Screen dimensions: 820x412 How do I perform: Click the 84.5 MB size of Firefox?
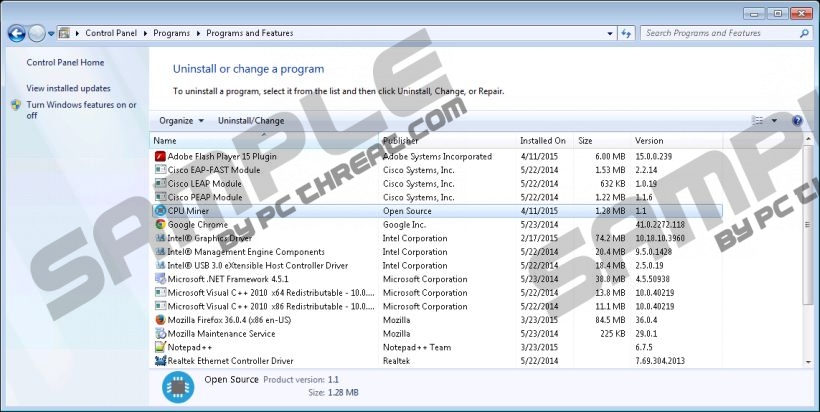click(x=610, y=319)
